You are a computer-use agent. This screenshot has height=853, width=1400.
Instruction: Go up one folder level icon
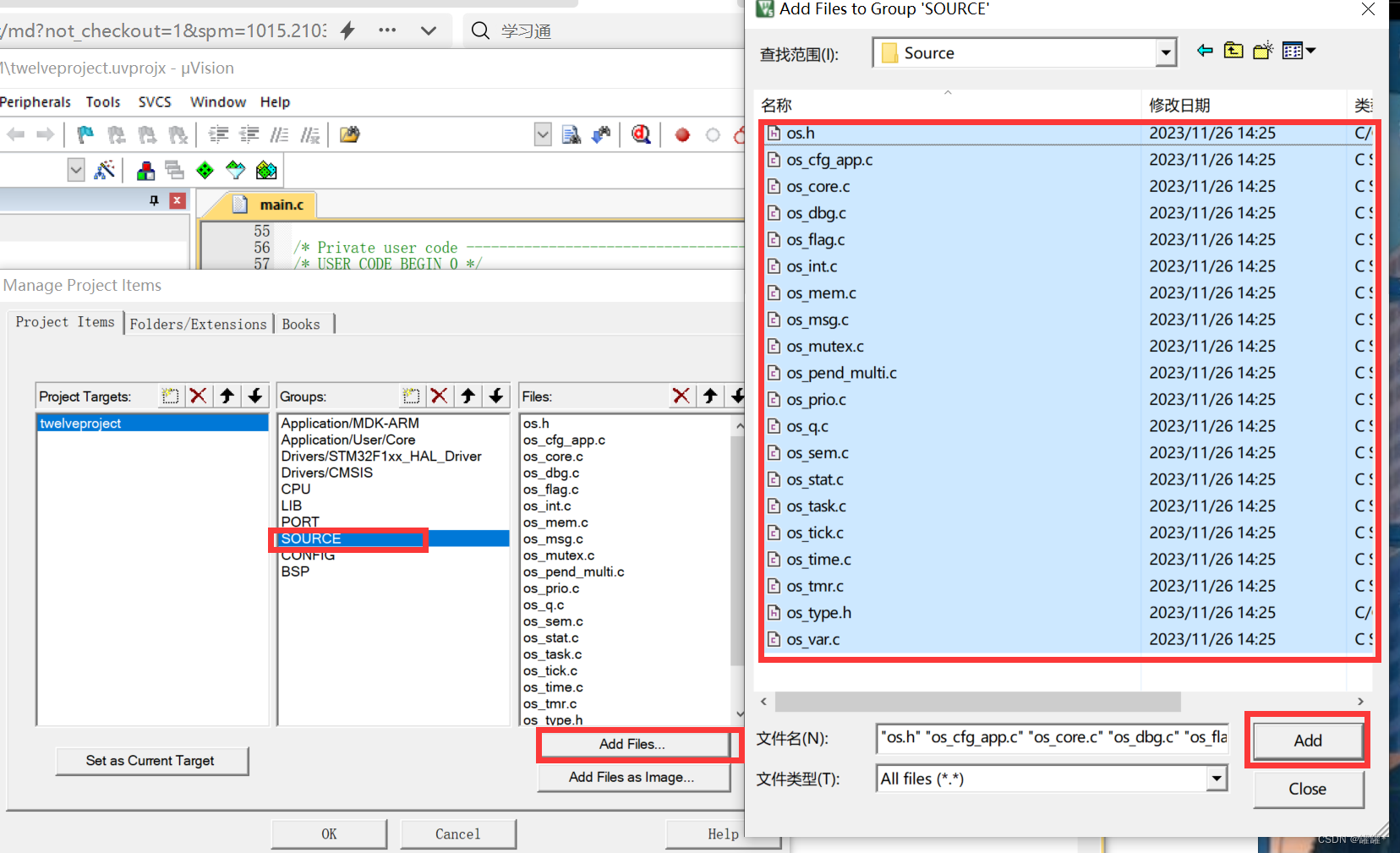pyautogui.click(x=1233, y=51)
